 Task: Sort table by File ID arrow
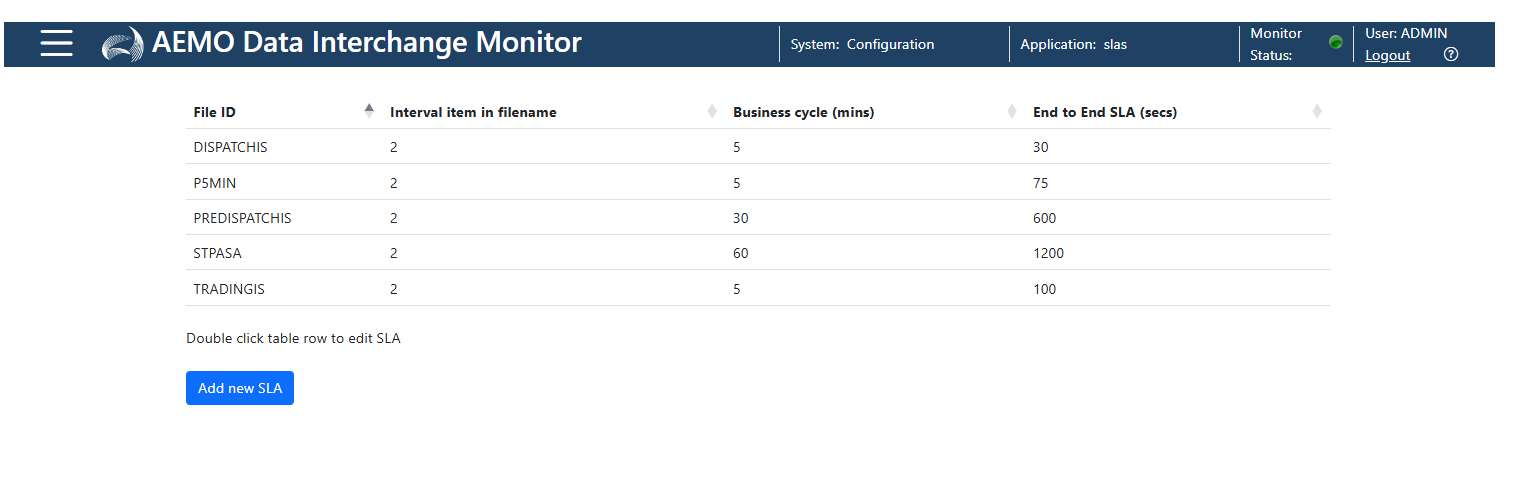(369, 111)
